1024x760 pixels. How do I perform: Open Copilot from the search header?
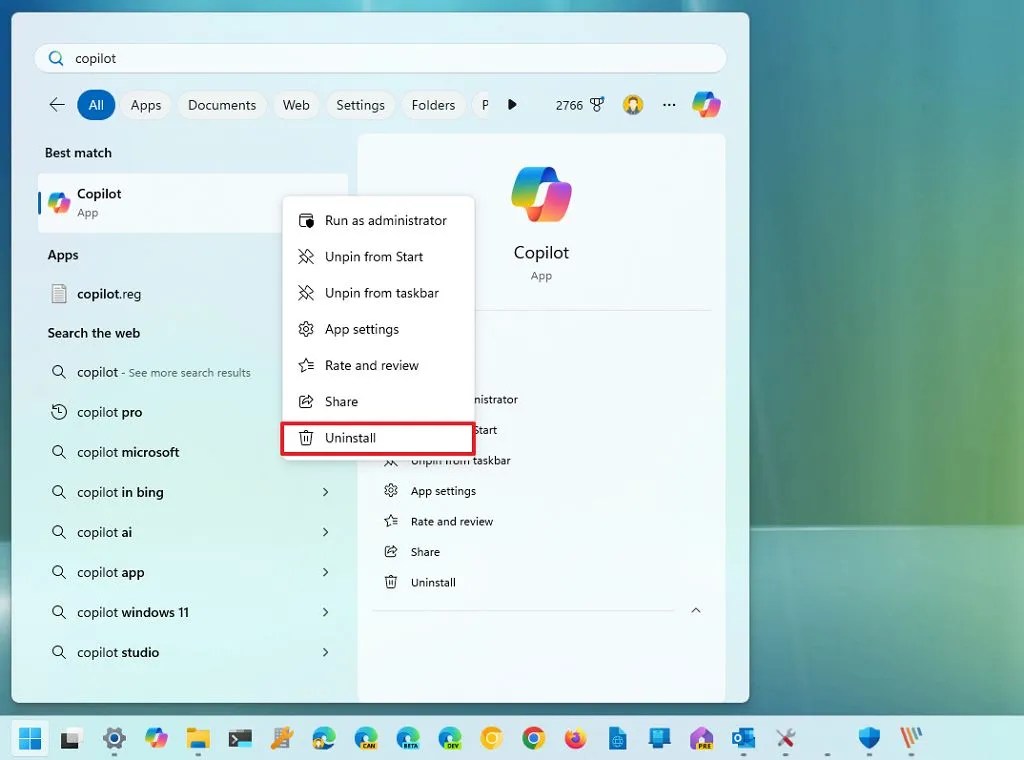pyautogui.click(x=707, y=104)
